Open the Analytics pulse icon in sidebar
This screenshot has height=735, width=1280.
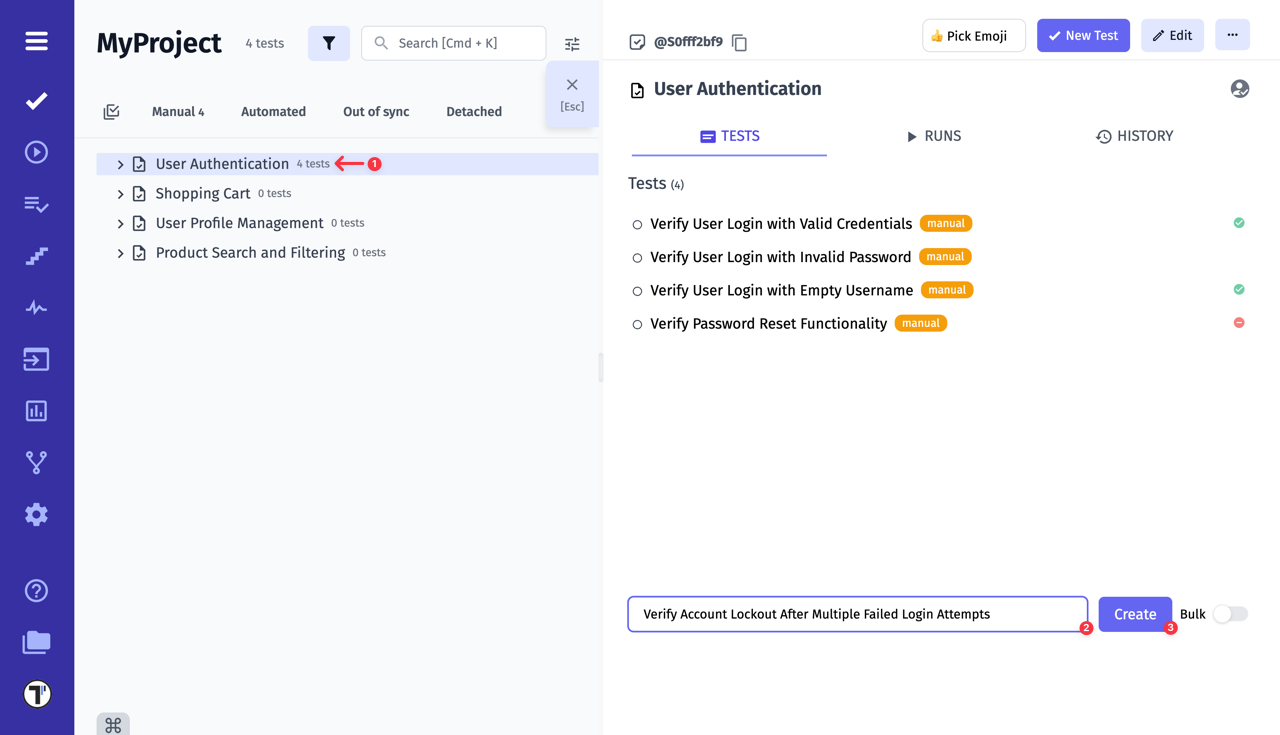pyautogui.click(x=36, y=307)
